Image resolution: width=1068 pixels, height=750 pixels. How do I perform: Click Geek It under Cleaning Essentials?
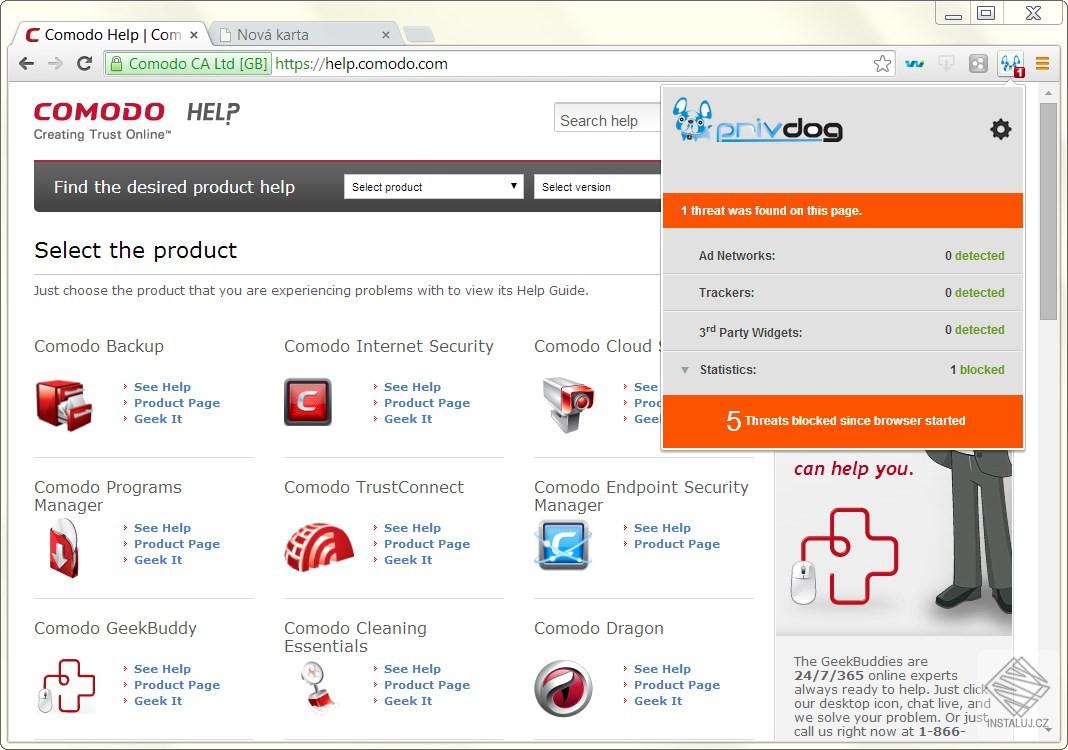(408, 701)
